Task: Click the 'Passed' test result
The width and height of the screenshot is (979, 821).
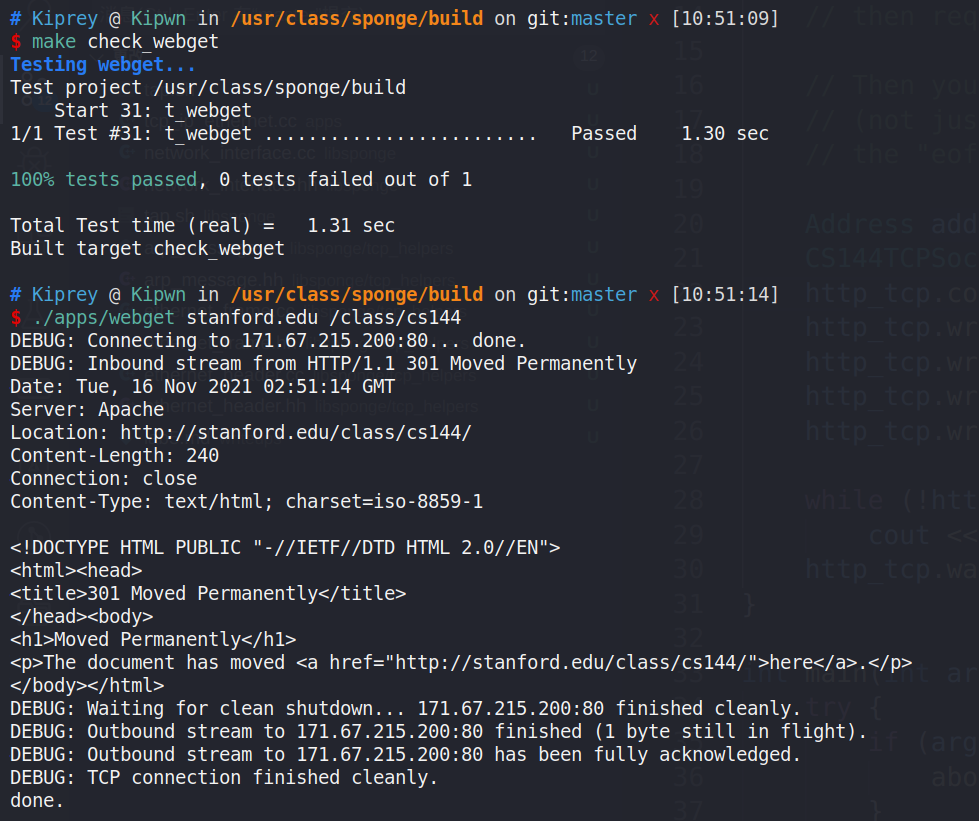Action: click(603, 133)
